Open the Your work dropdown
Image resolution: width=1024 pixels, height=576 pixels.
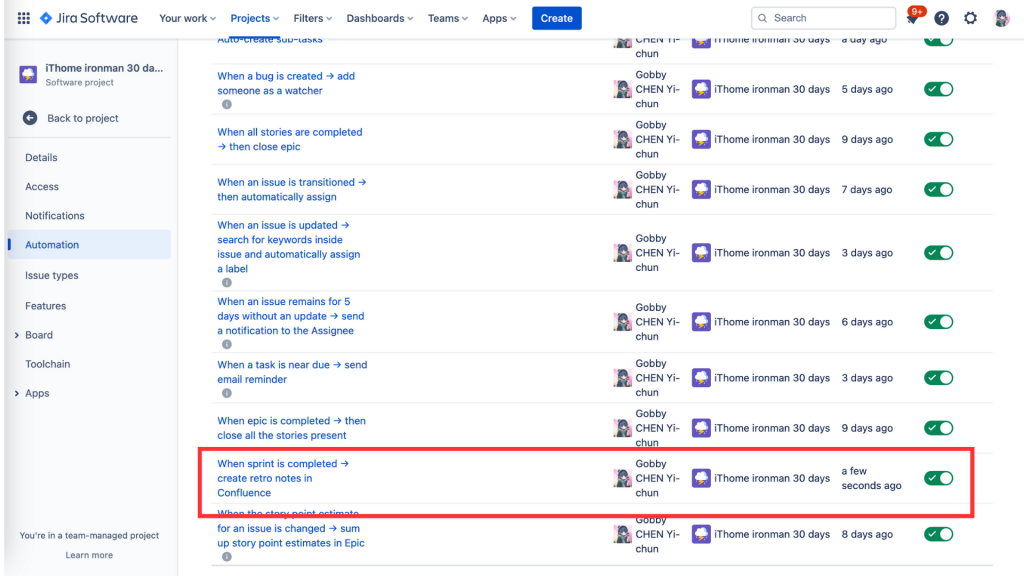(187, 18)
